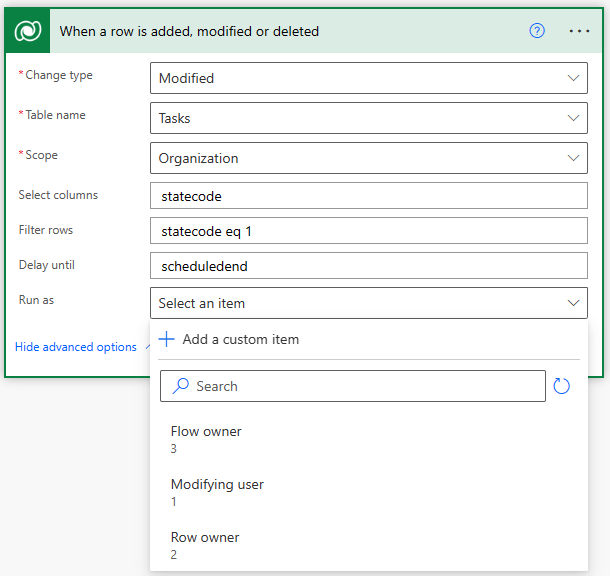
Task: Click the trigger title 'When a row is added, modified or deleted'
Action: [189, 31]
